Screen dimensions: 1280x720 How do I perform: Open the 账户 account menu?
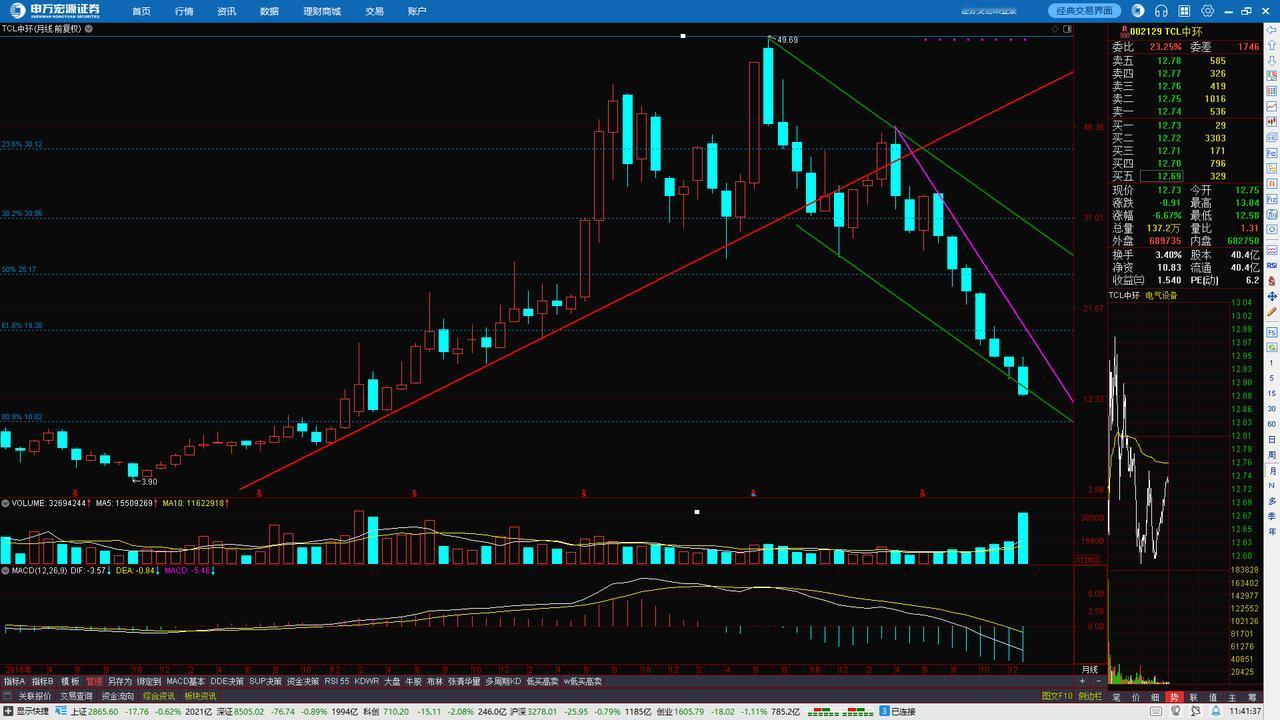pyautogui.click(x=417, y=11)
